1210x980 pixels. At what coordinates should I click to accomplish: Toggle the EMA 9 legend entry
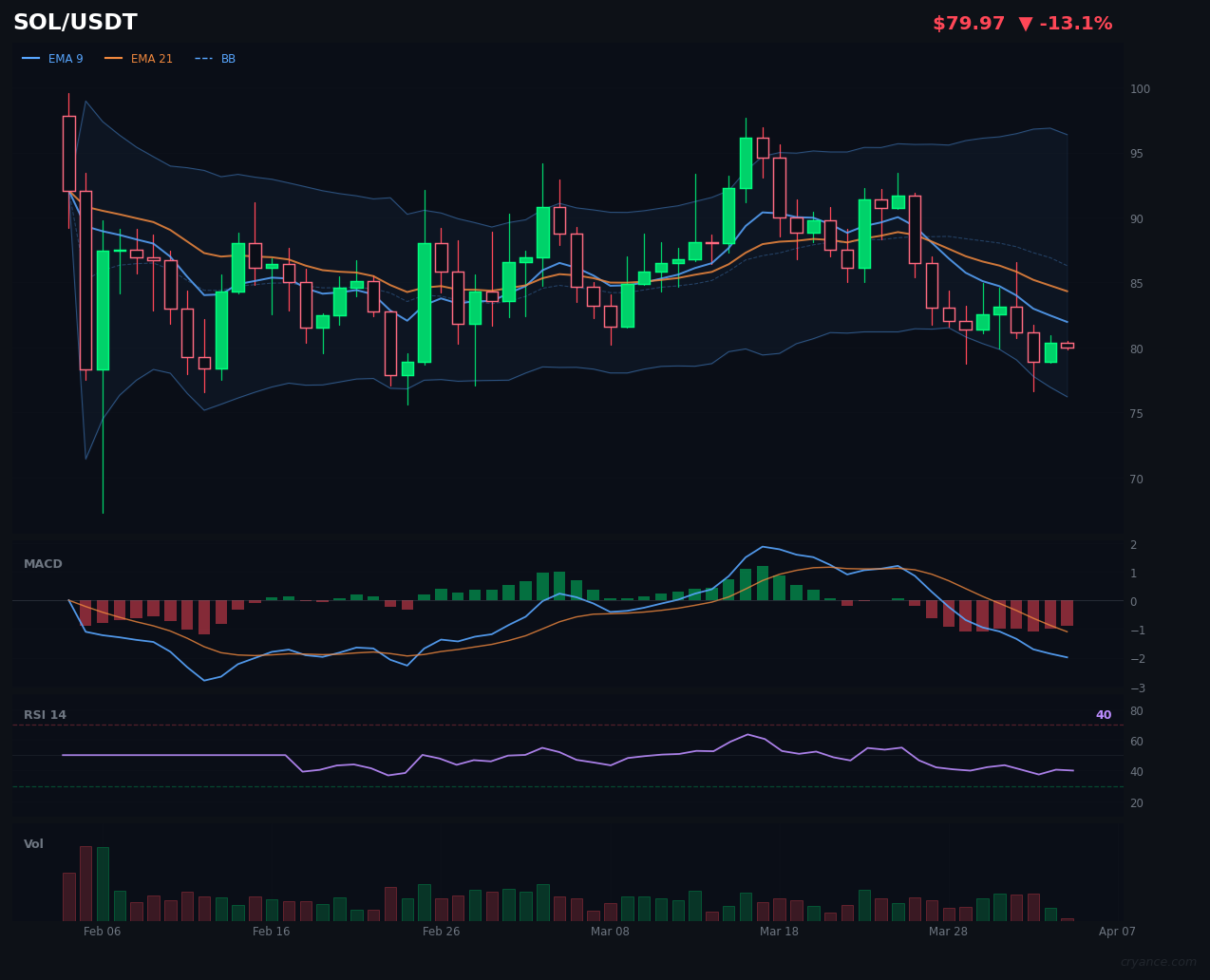[x=53, y=59]
